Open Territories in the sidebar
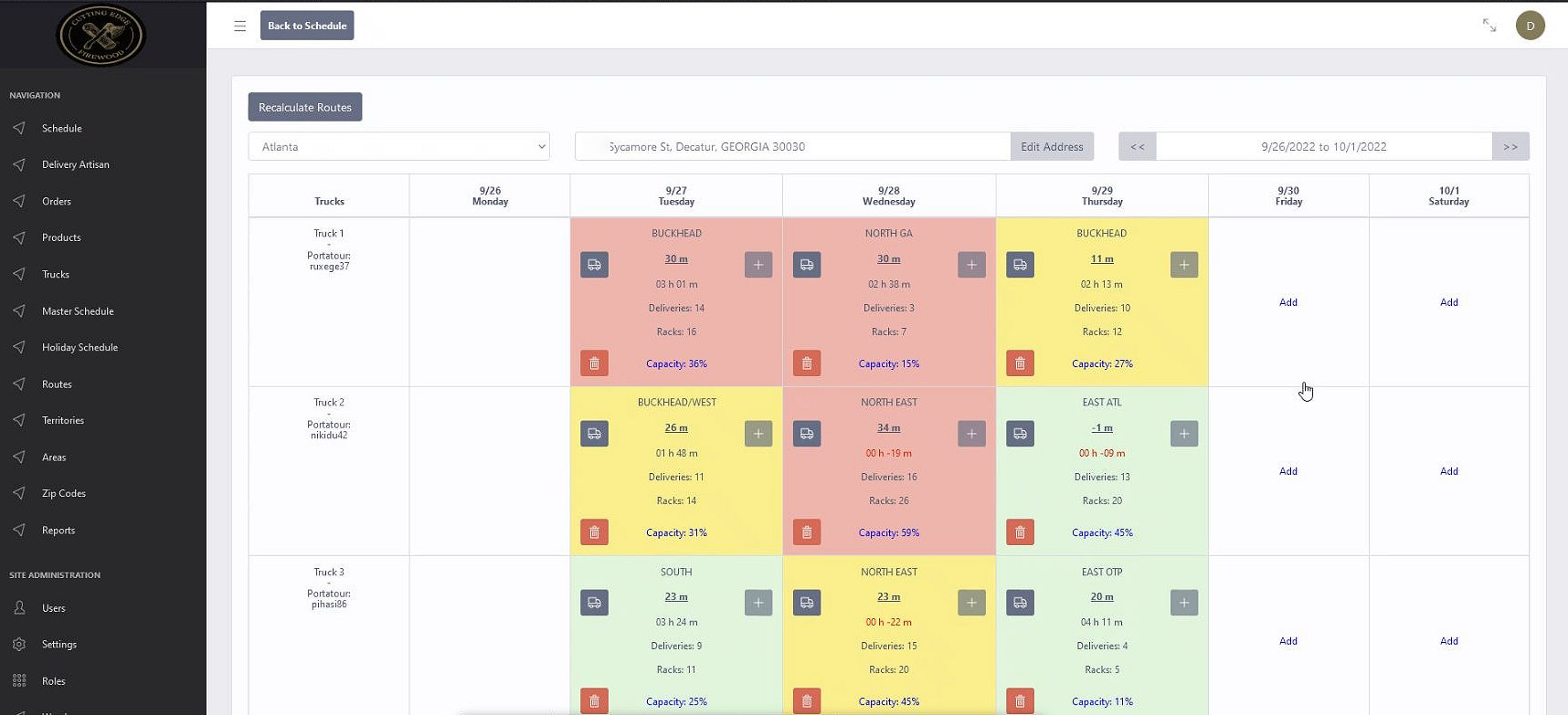Screen dimensions: 1568x715 click(63, 421)
